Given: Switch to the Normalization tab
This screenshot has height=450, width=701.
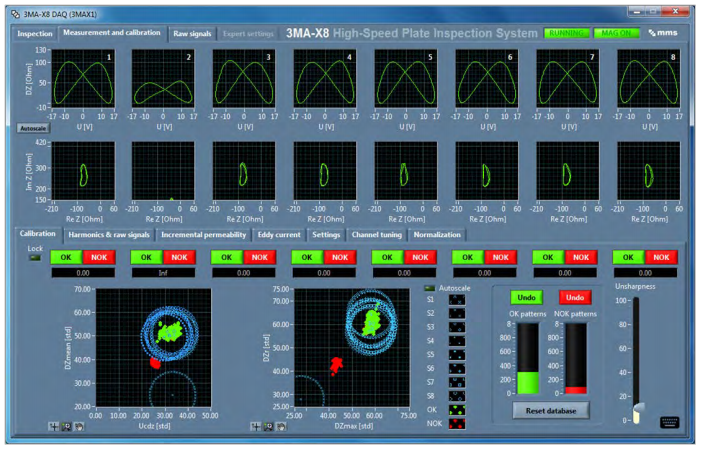Looking at the screenshot, I should [x=437, y=235].
